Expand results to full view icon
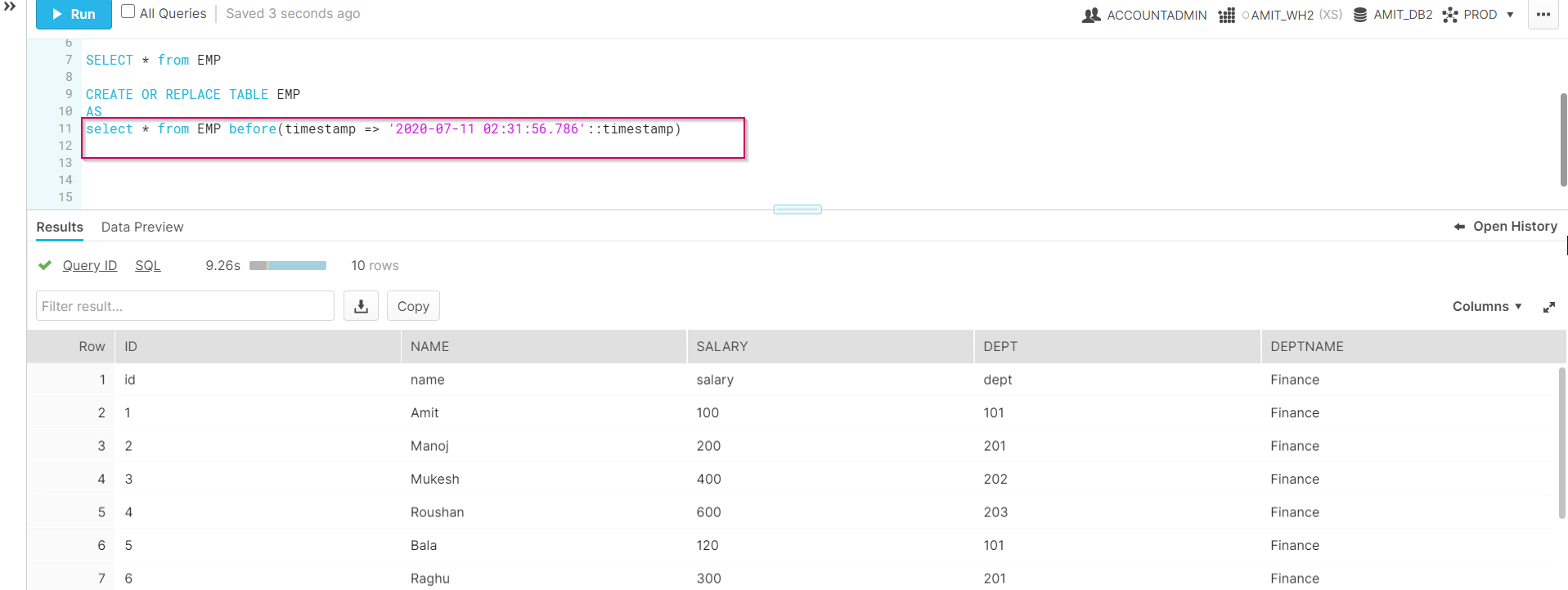 point(1548,307)
